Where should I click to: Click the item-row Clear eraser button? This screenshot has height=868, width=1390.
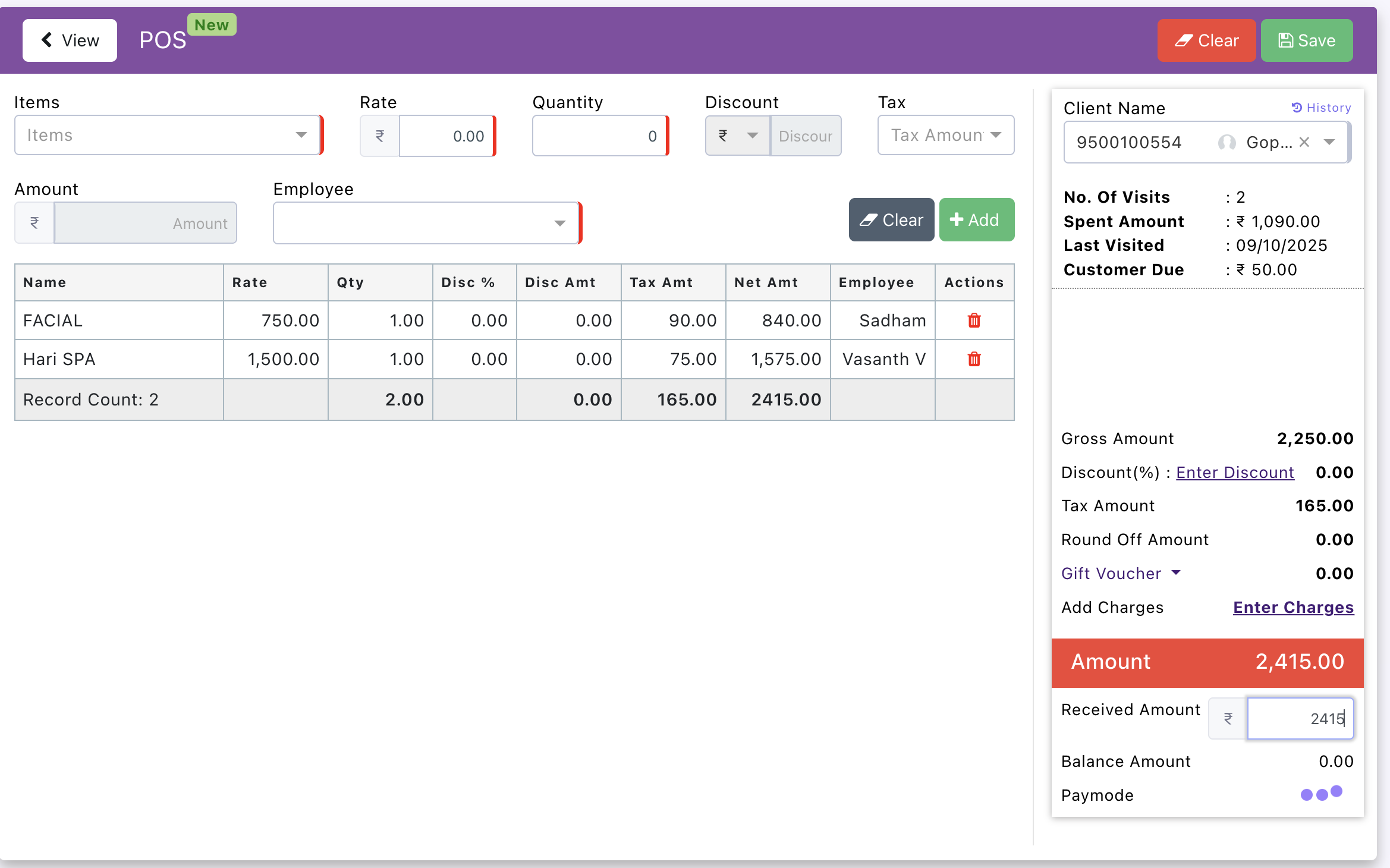891,220
